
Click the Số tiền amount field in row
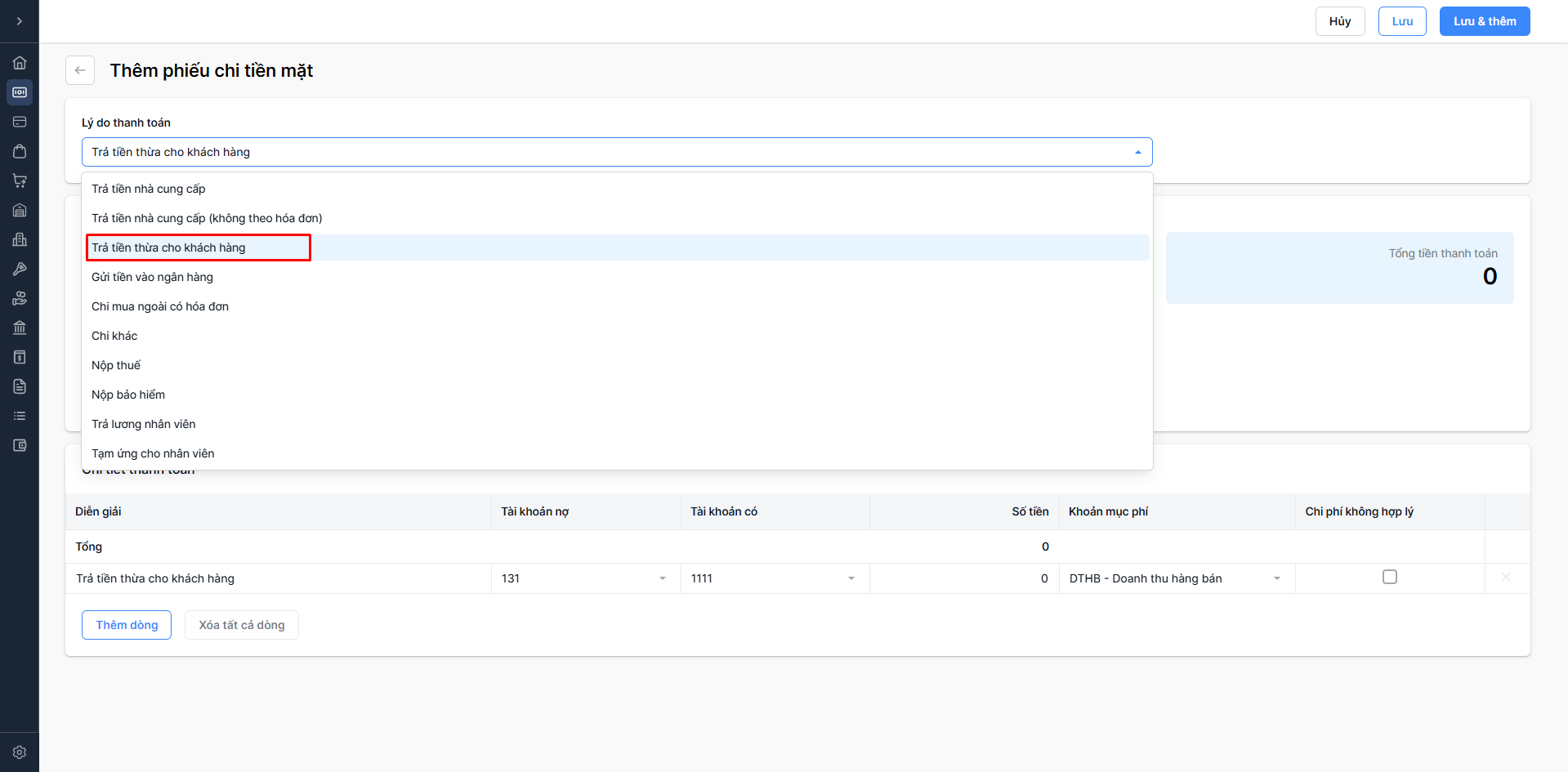point(964,578)
